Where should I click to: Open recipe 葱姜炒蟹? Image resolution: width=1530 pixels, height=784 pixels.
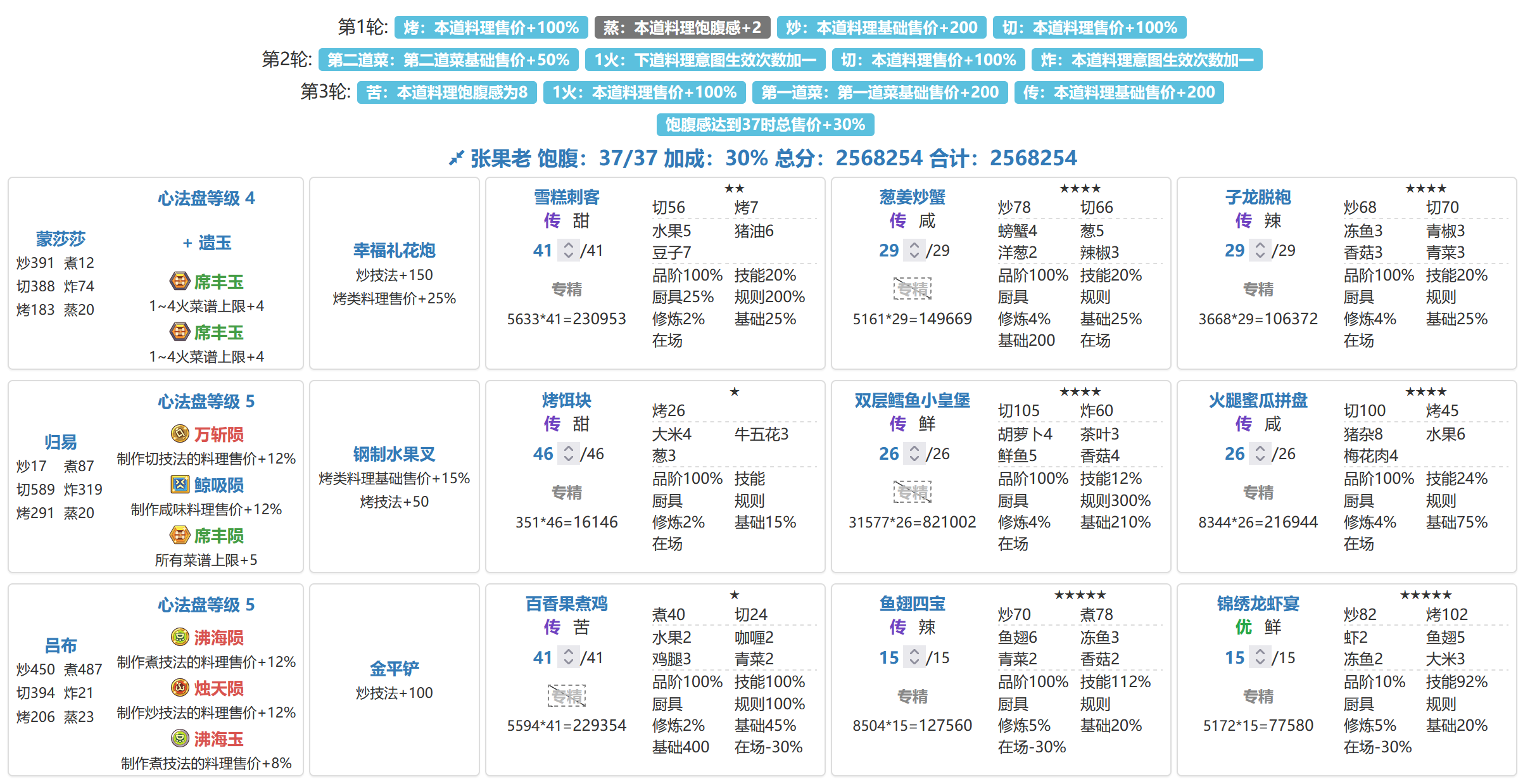click(913, 197)
